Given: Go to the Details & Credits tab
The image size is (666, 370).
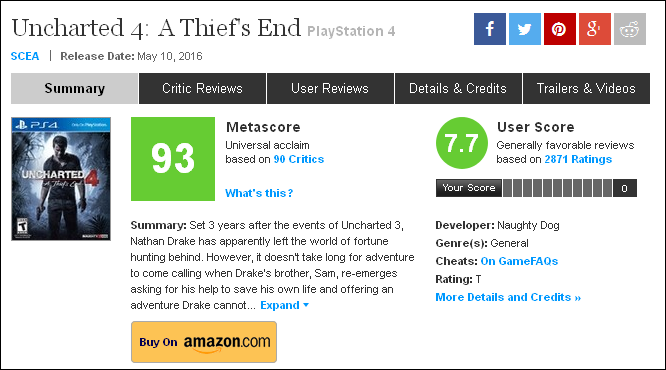Looking at the screenshot, I should pyautogui.click(x=458, y=88).
